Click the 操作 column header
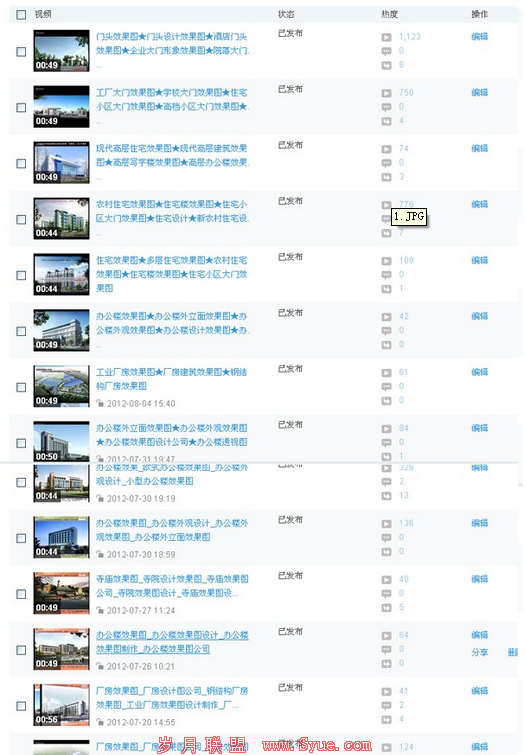 [x=479, y=14]
